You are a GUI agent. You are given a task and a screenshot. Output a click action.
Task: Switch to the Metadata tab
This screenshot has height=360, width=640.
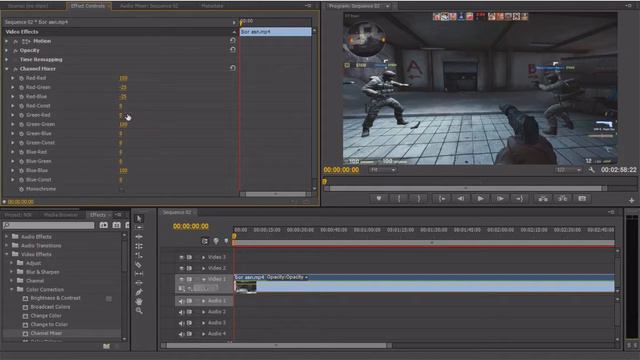212,6
